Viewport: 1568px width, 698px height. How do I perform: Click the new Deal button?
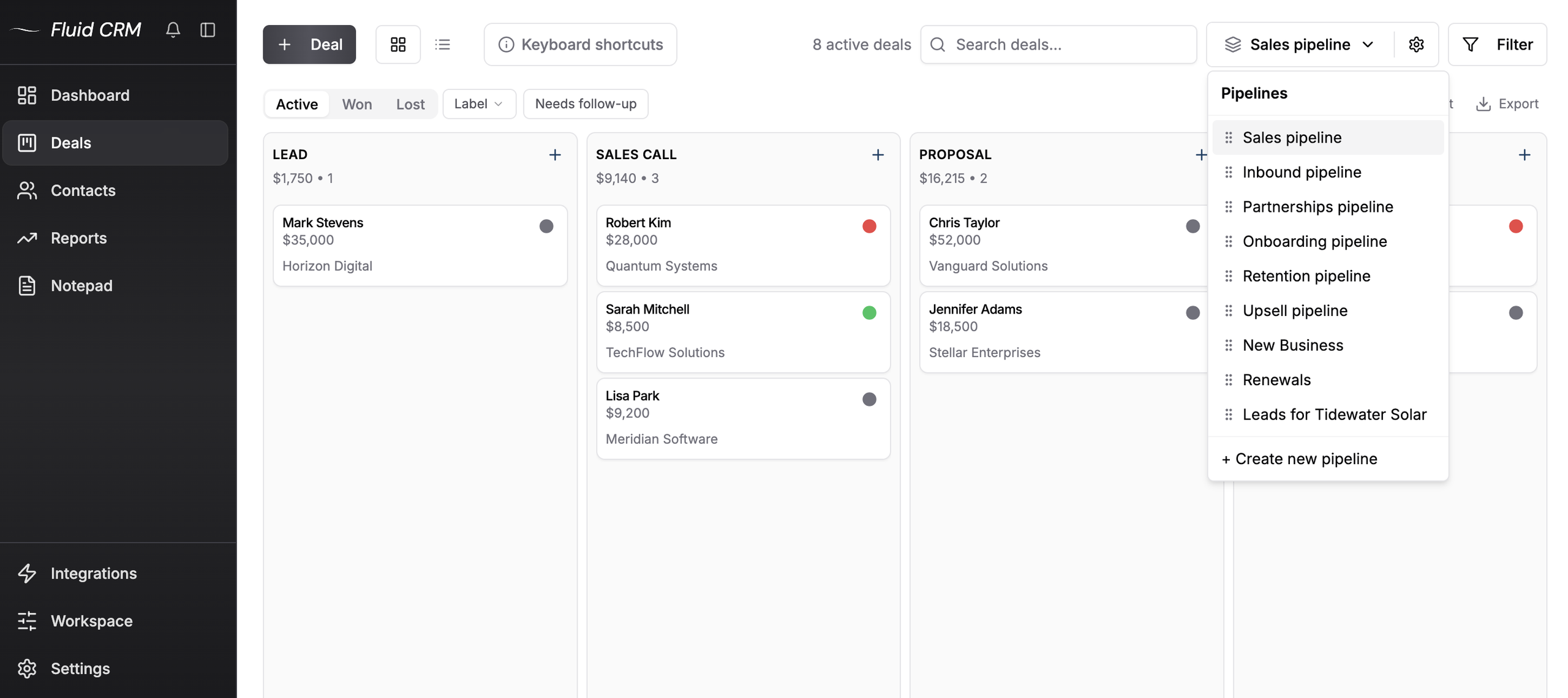tap(309, 44)
